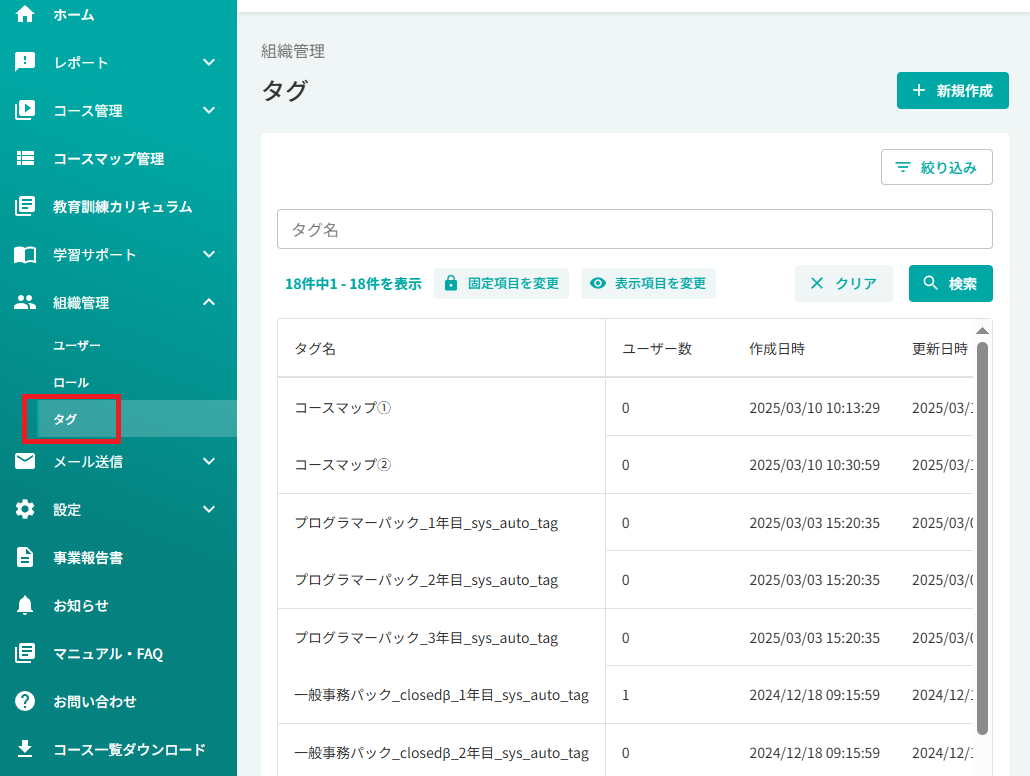Click the 設定 gear icon
1030x776 pixels.
click(25, 509)
